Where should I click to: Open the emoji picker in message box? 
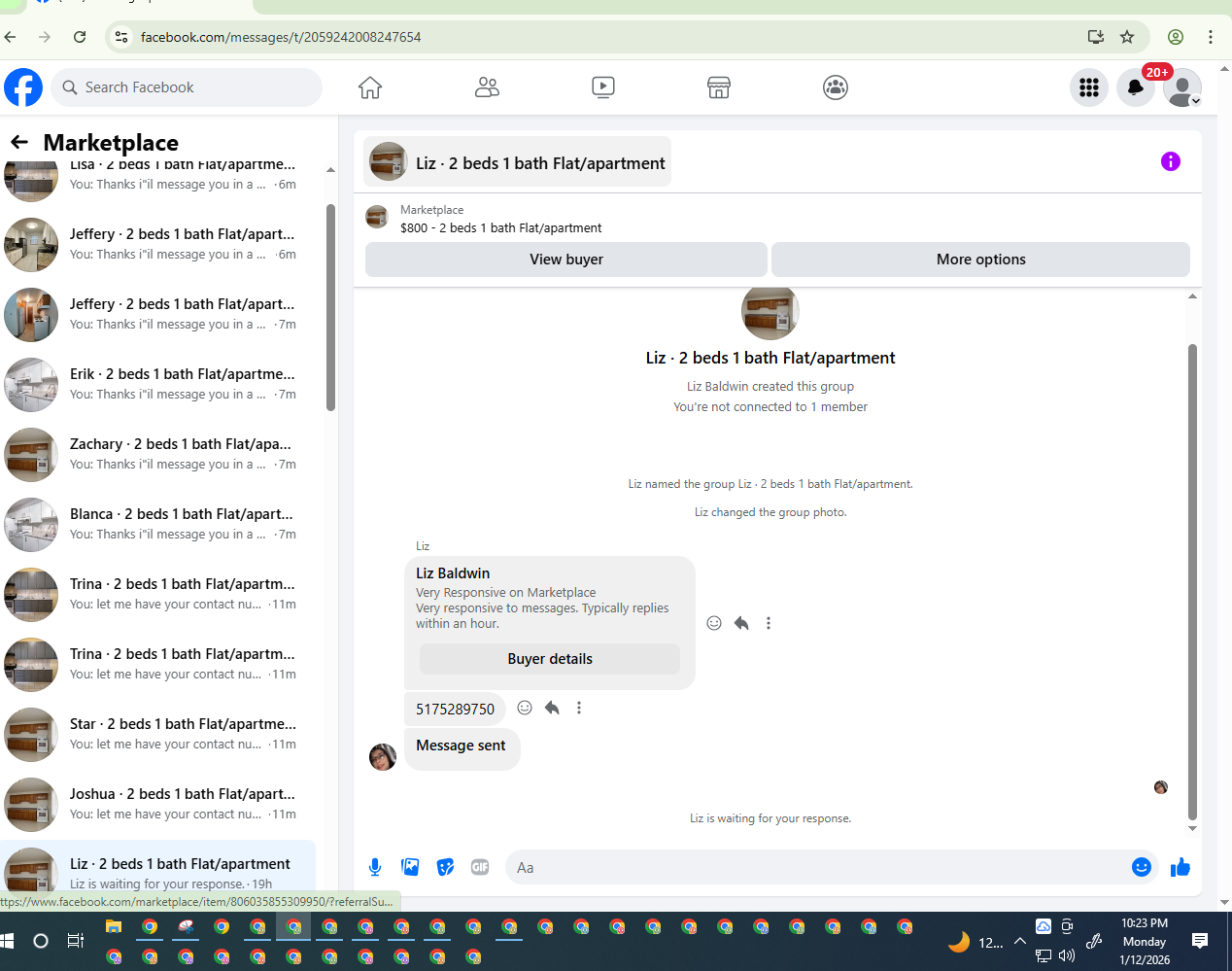[x=1142, y=867]
